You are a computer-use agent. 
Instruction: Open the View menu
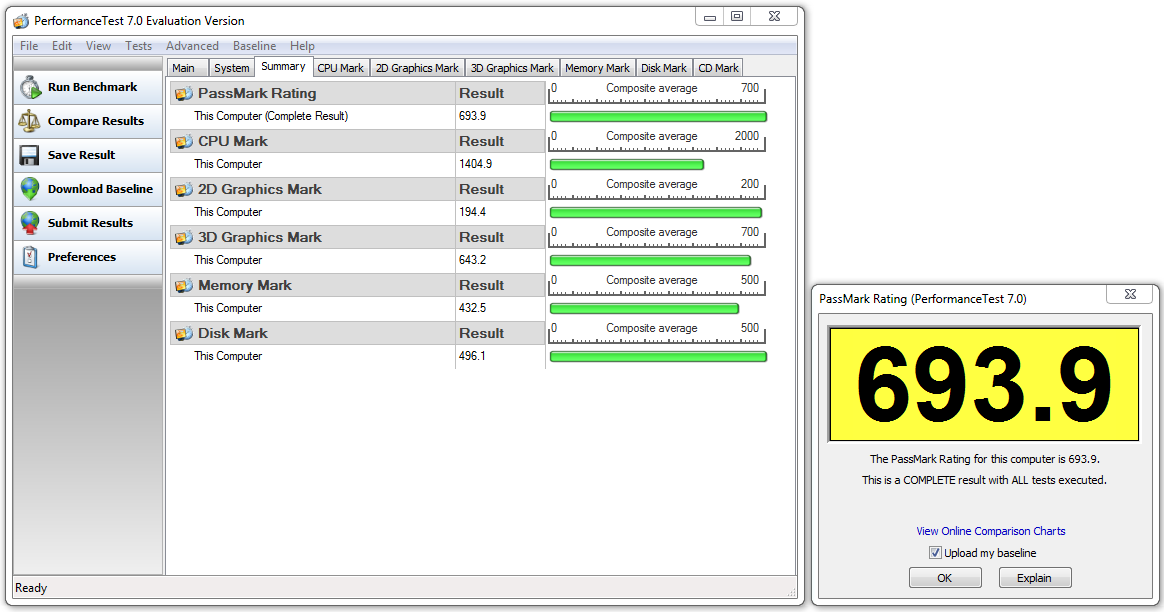[98, 46]
